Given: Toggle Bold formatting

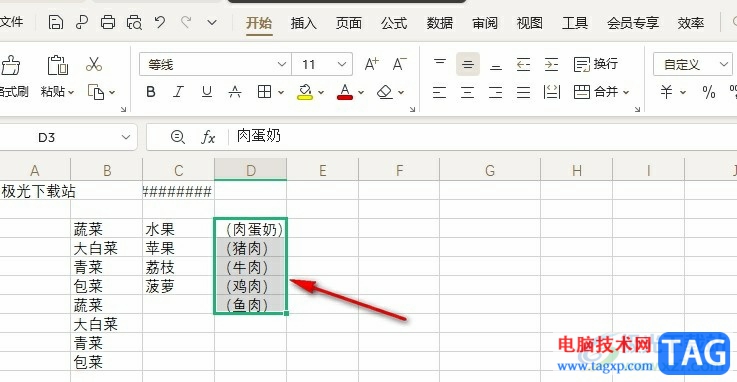Looking at the screenshot, I should point(151,92).
